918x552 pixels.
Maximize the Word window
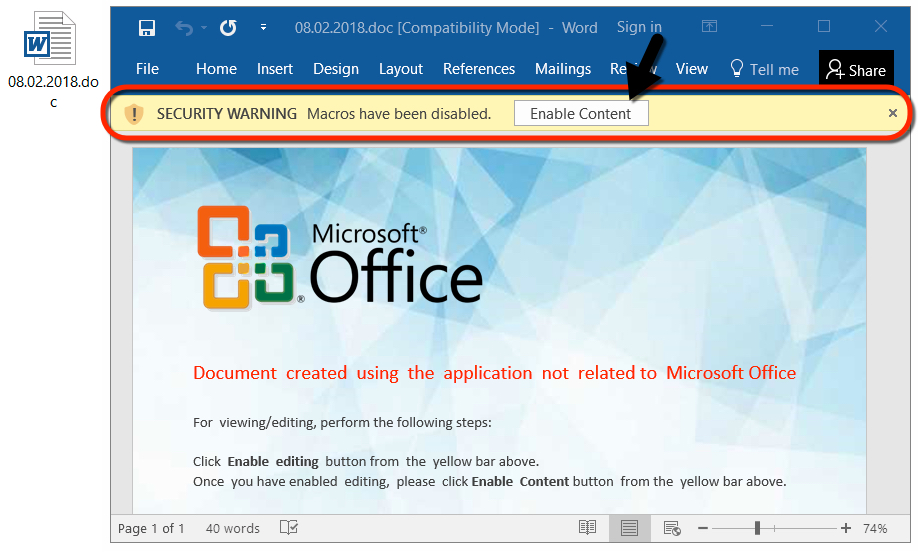pos(824,26)
